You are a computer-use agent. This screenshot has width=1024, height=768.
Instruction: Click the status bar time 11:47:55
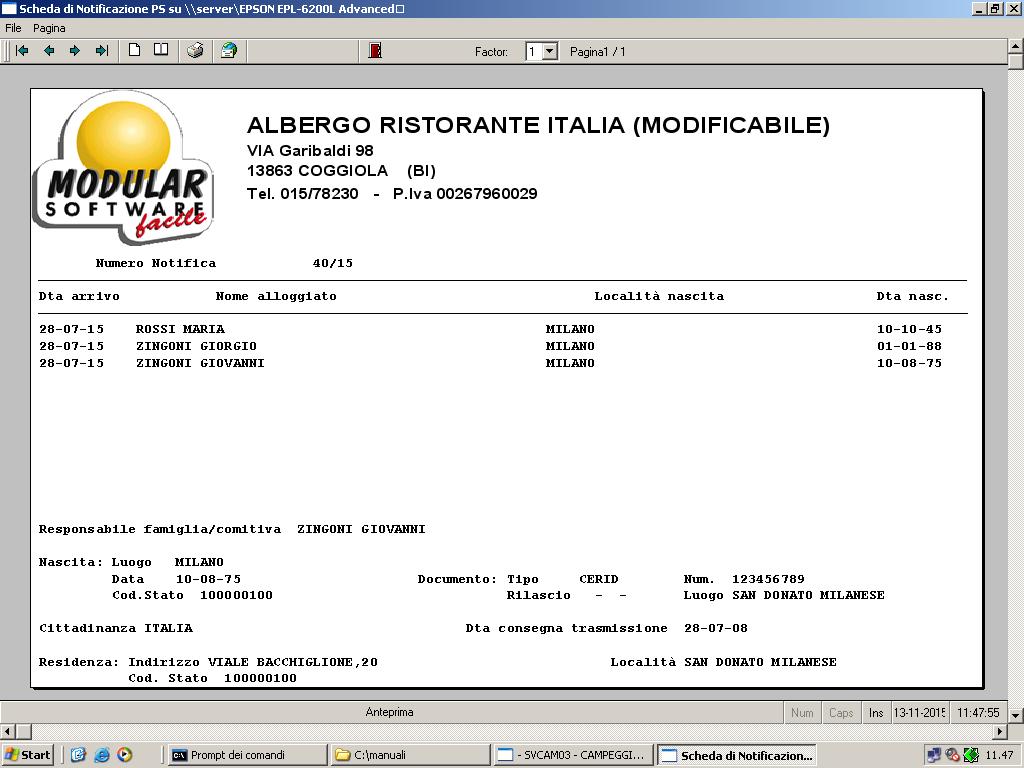[978, 712]
